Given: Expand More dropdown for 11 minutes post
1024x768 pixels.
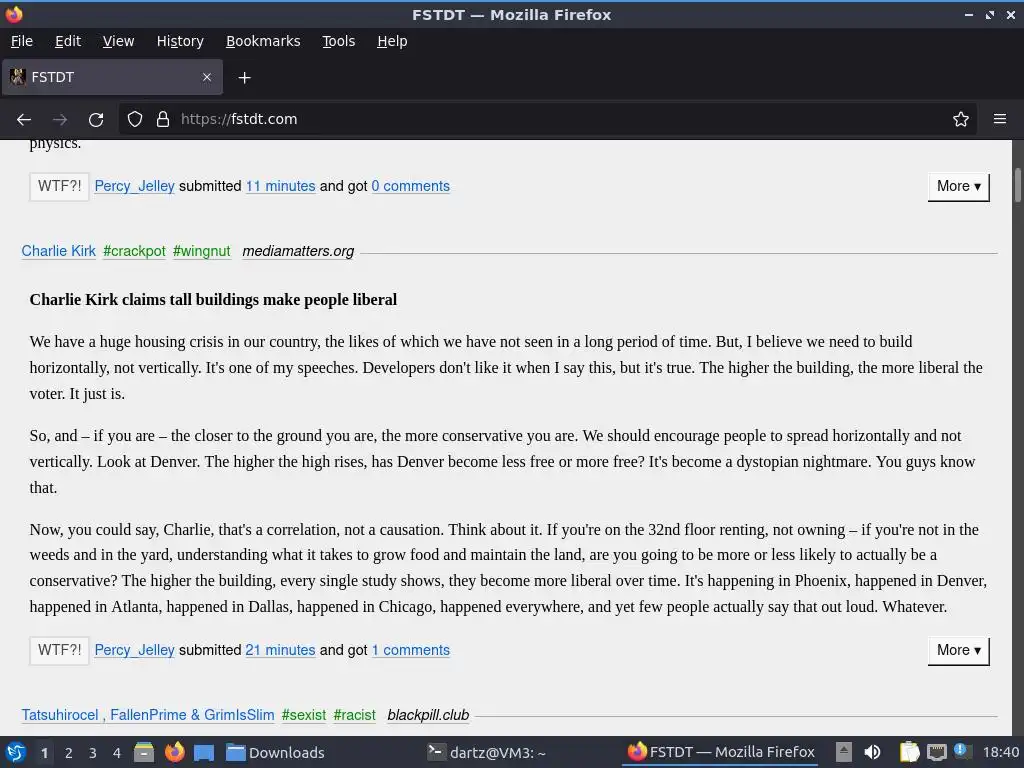Looking at the screenshot, I should coord(959,187).
